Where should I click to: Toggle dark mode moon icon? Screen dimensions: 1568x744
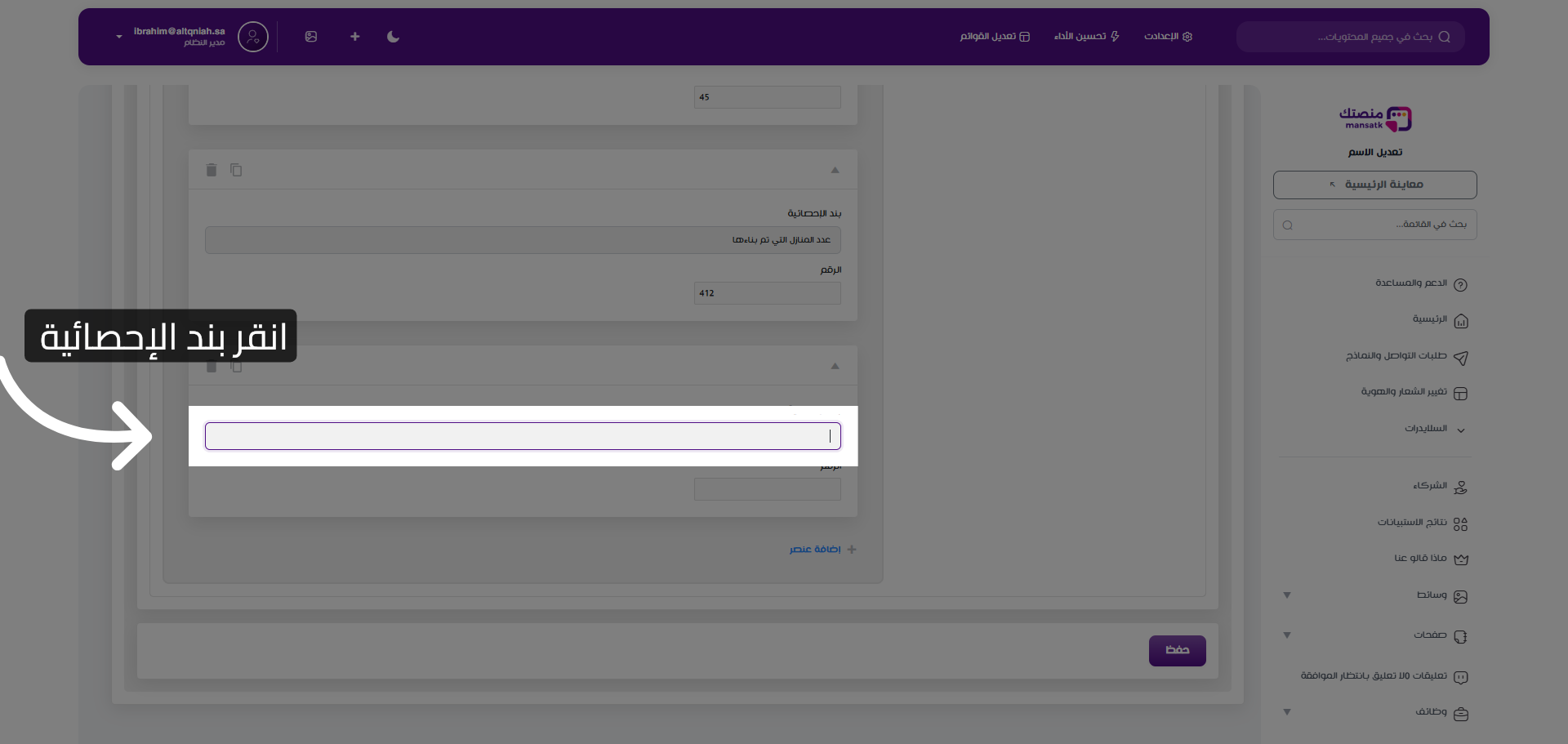tap(393, 37)
